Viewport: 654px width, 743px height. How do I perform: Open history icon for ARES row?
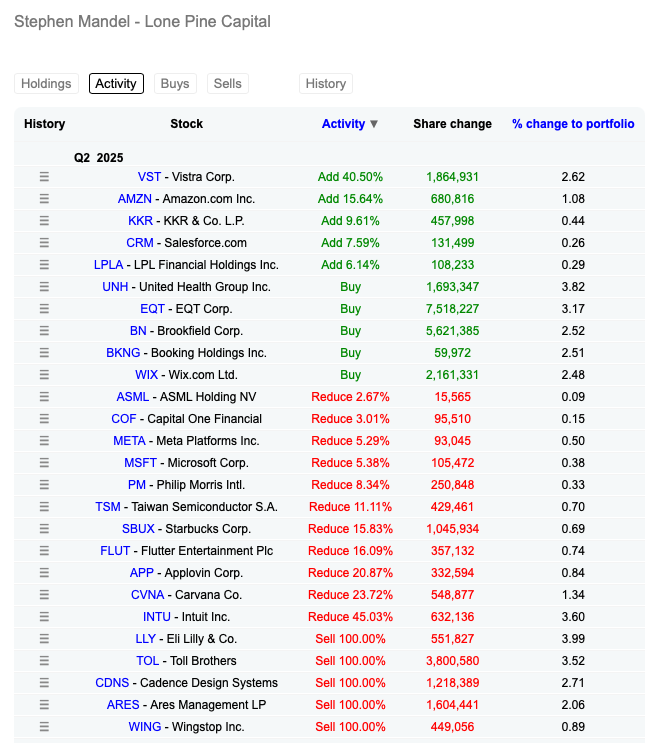pos(44,705)
